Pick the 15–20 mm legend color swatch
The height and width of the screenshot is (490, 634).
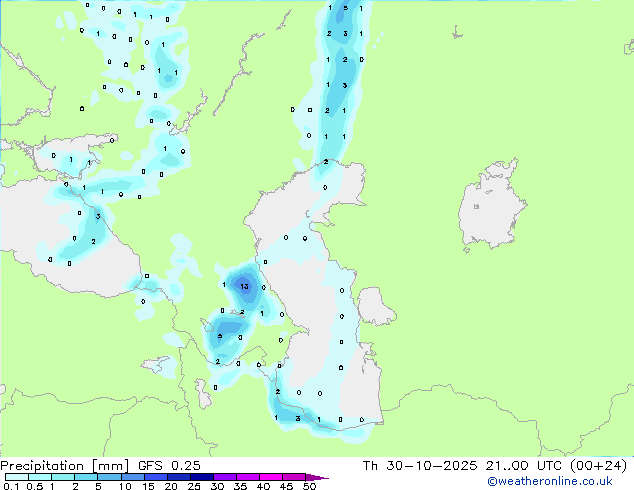(x=155, y=477)
